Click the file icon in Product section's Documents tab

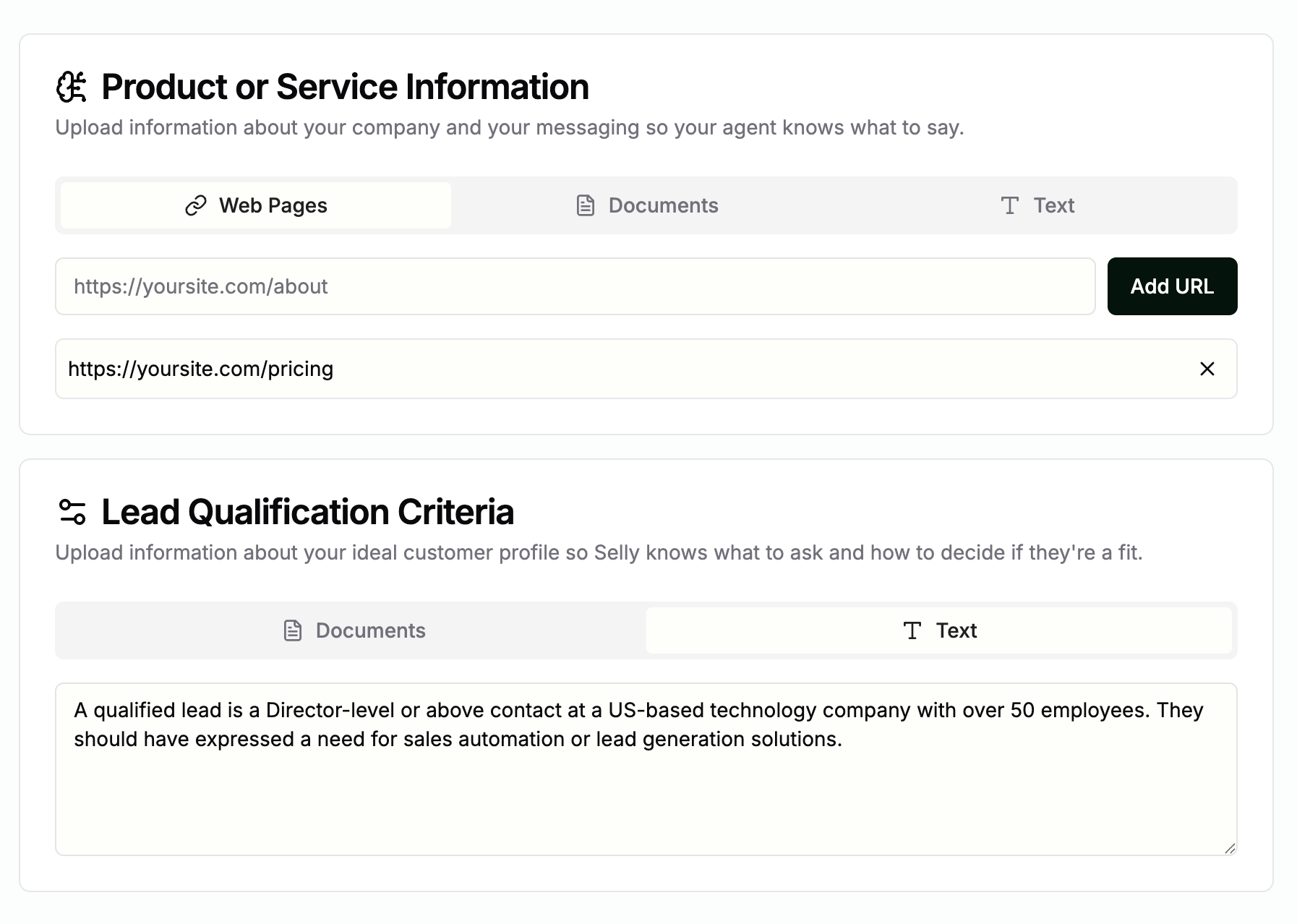click(586, 206)
